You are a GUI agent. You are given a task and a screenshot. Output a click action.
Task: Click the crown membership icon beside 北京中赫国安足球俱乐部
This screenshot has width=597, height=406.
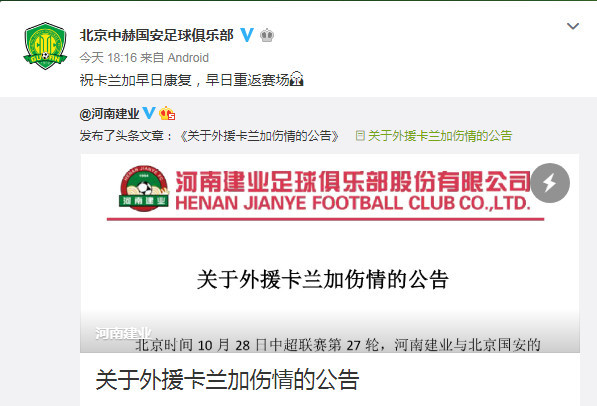click(x=267, y=35)
